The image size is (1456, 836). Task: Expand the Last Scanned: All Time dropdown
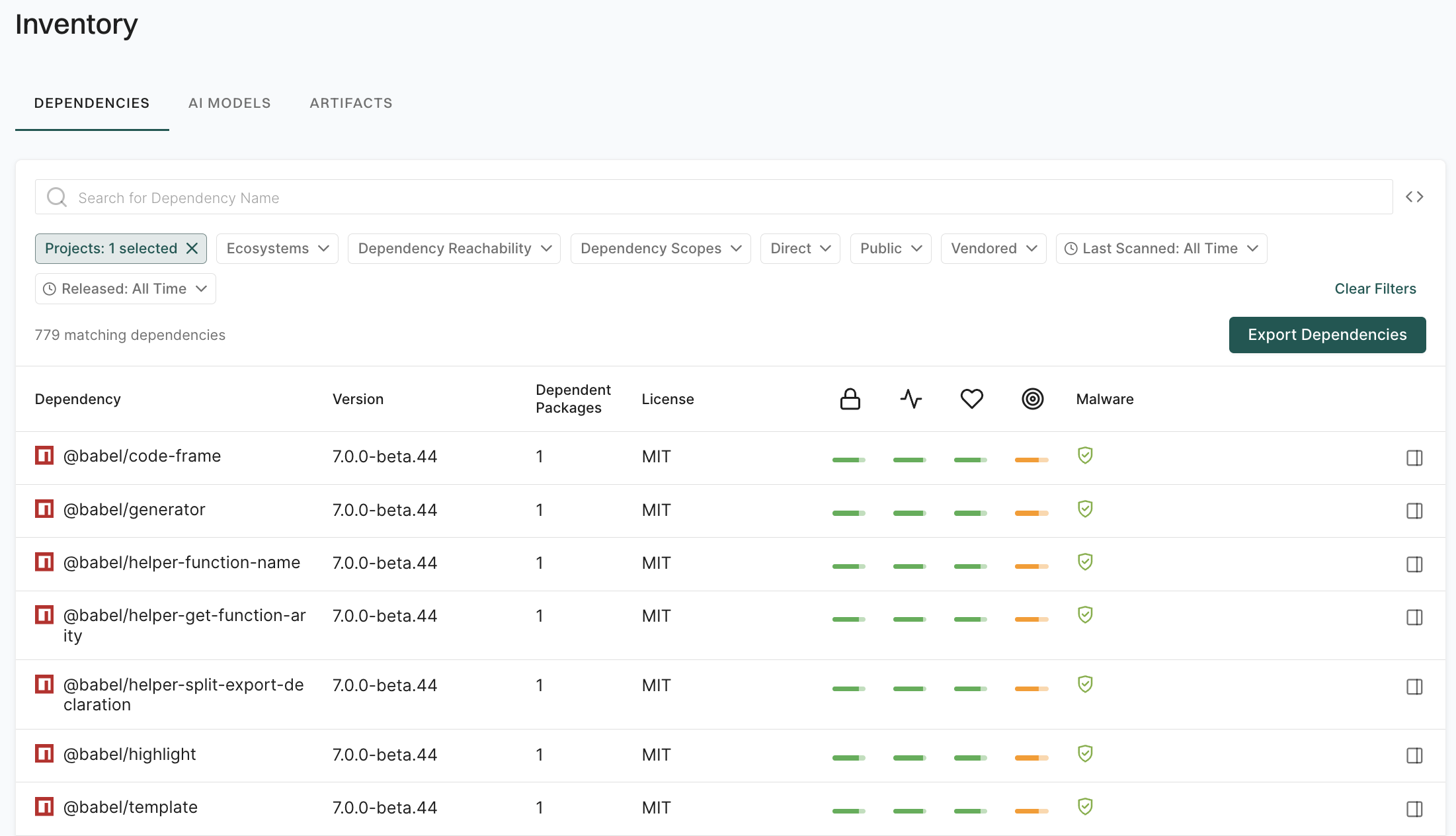(x=1161, y=249)
